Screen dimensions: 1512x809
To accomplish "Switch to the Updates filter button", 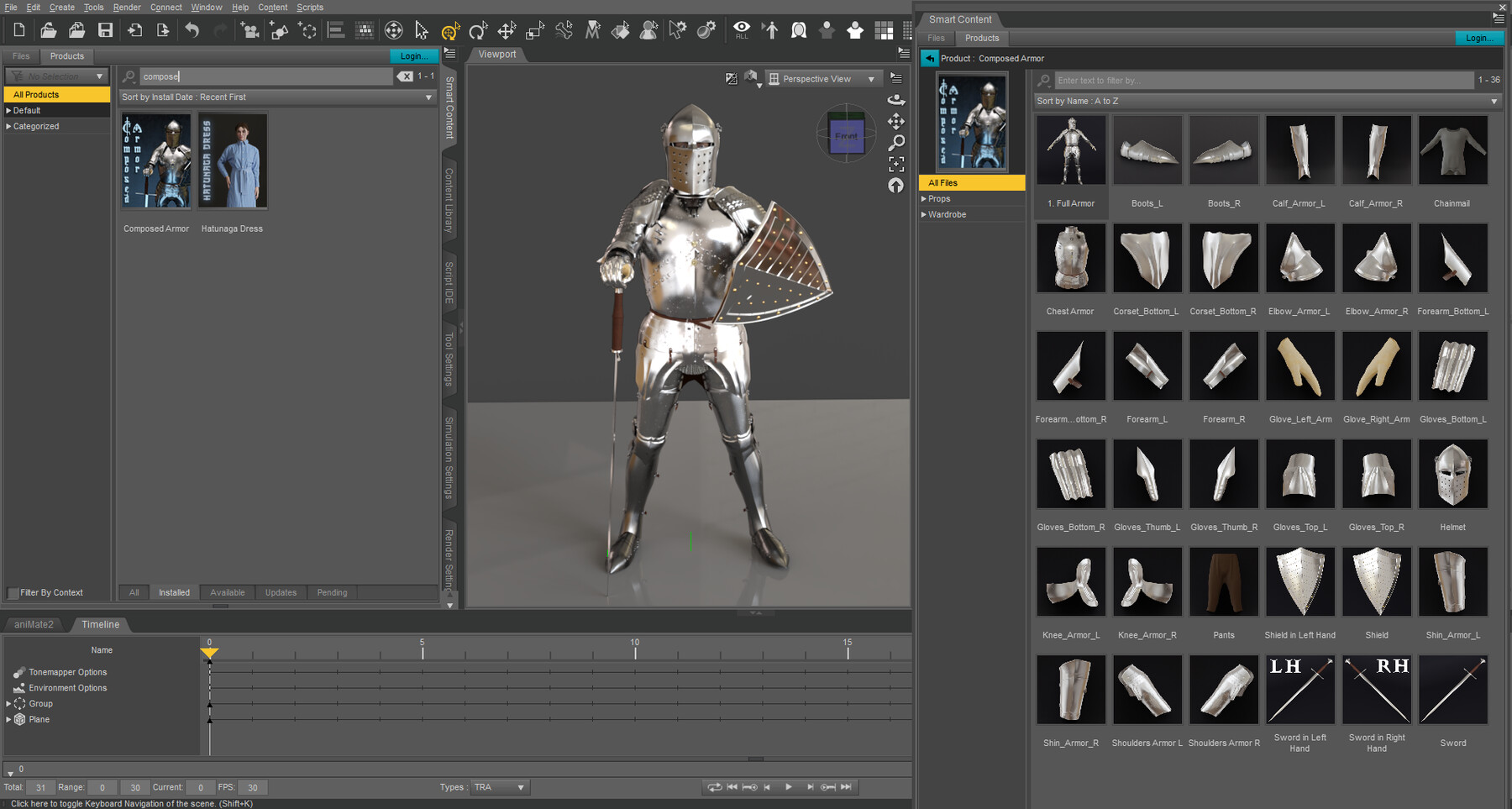I will [281, 592].
